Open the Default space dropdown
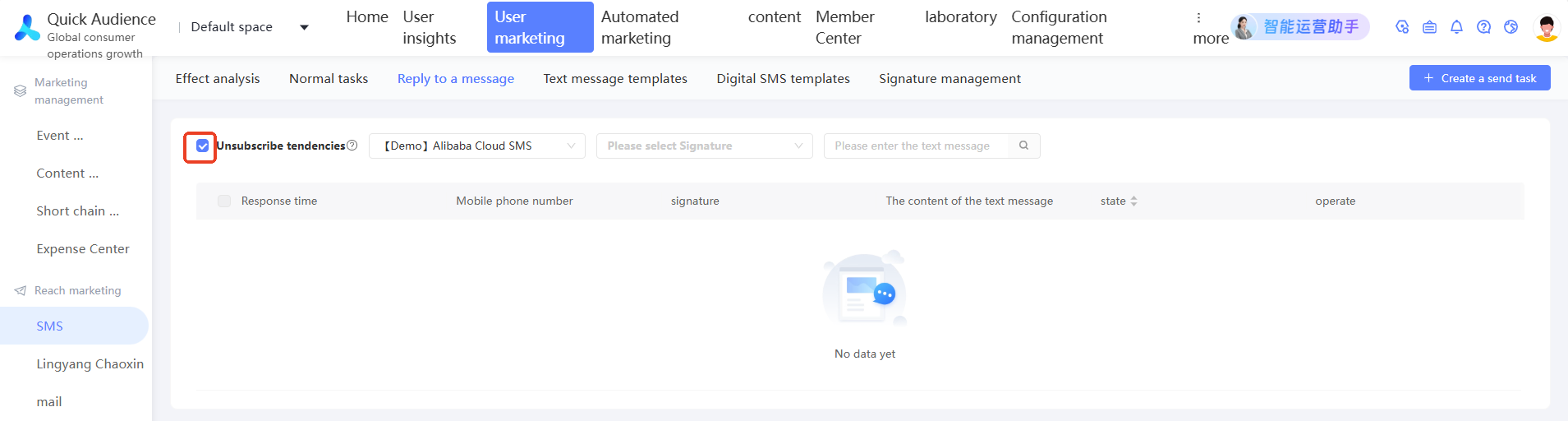Image resolution: width=1568 pixels, height=421 pixels. 249,27
